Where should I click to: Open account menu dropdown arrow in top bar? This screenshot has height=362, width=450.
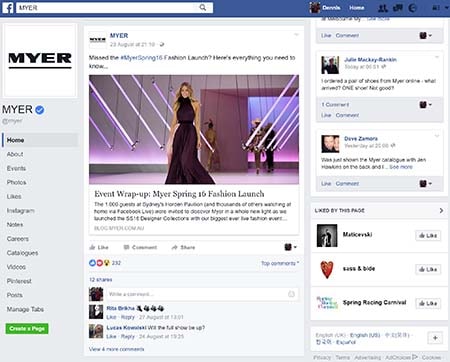click(x=447, y=8)
